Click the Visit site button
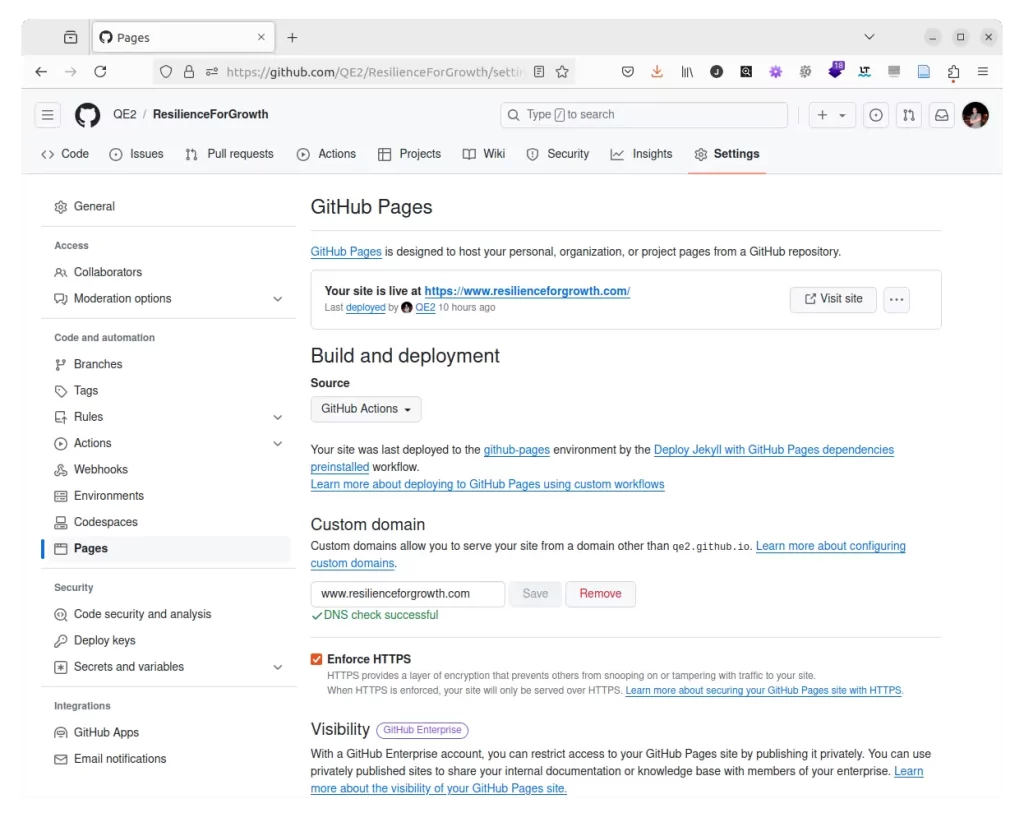Image resolution: width=1024 pixels, height=822 pixels. (833, 299)
